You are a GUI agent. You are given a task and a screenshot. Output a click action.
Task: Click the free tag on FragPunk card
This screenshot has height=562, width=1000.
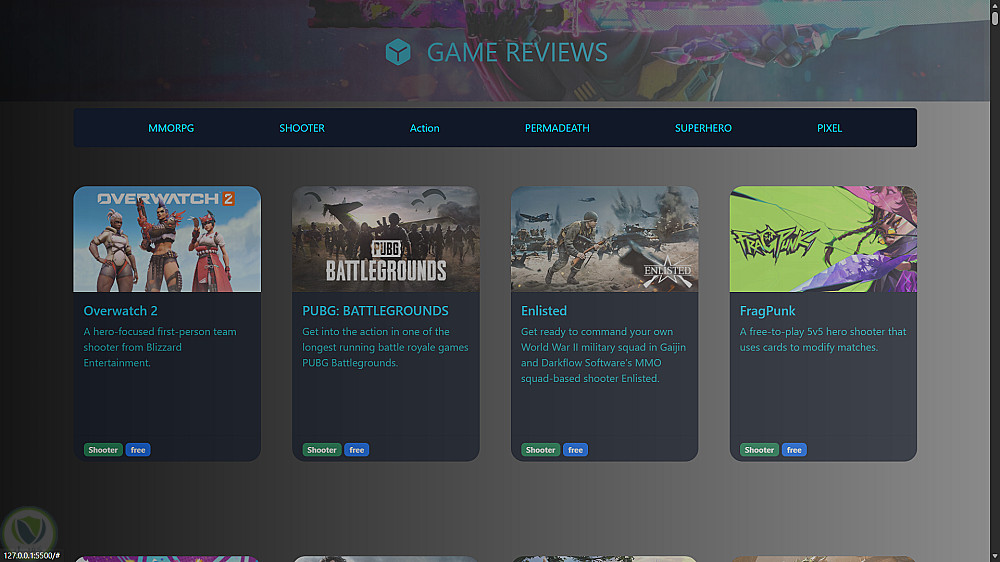tap(794, 450)
